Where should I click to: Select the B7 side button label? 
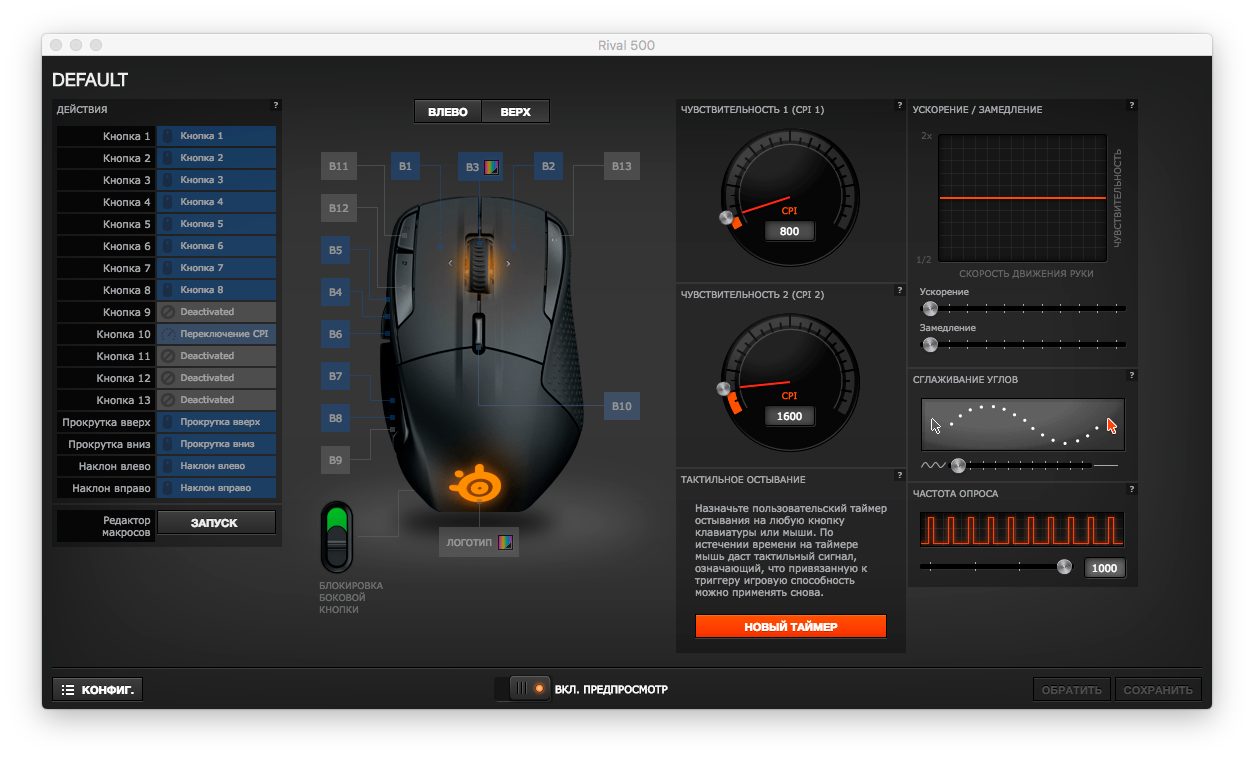click(x=336, y=377)
